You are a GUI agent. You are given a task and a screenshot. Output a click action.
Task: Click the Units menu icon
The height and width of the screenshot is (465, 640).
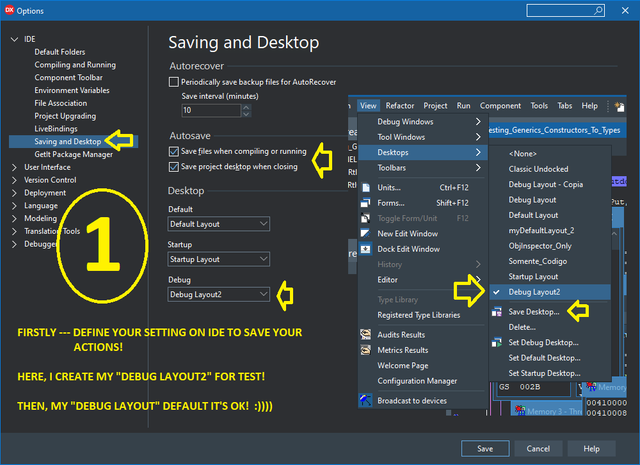coord(366,187)
